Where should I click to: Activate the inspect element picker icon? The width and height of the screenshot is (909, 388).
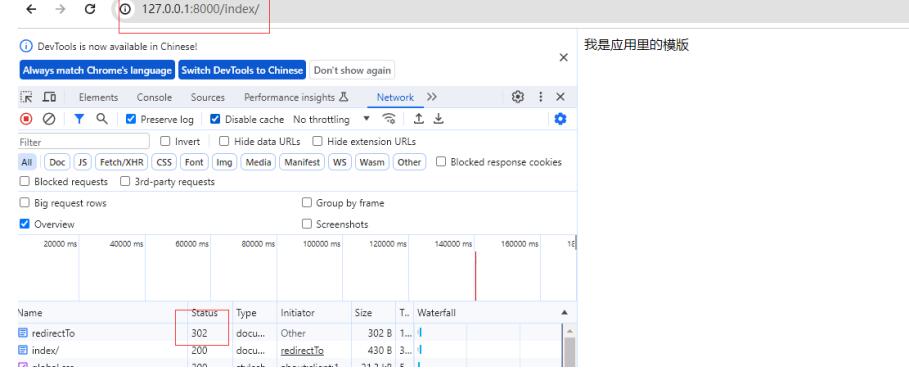(27, 97)
